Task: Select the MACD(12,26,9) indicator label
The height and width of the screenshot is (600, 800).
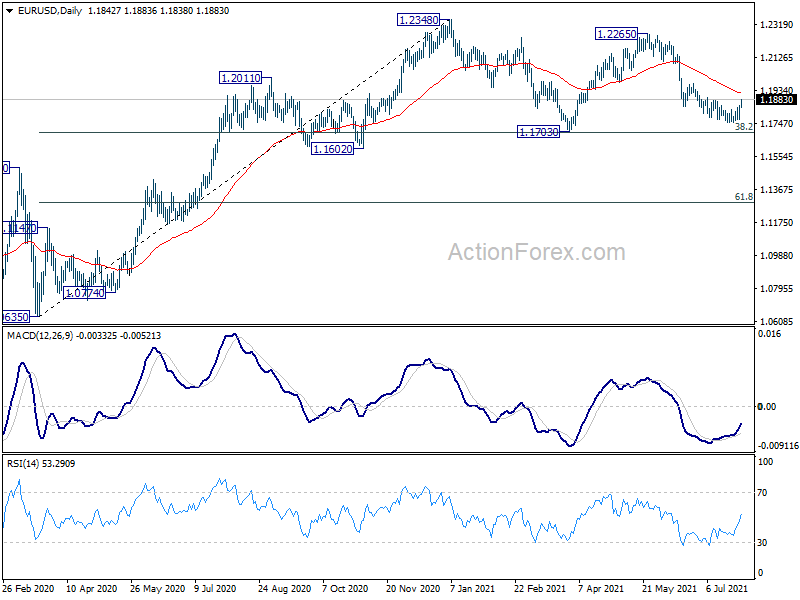Action: pyautogui.click(x=40, y=336)
